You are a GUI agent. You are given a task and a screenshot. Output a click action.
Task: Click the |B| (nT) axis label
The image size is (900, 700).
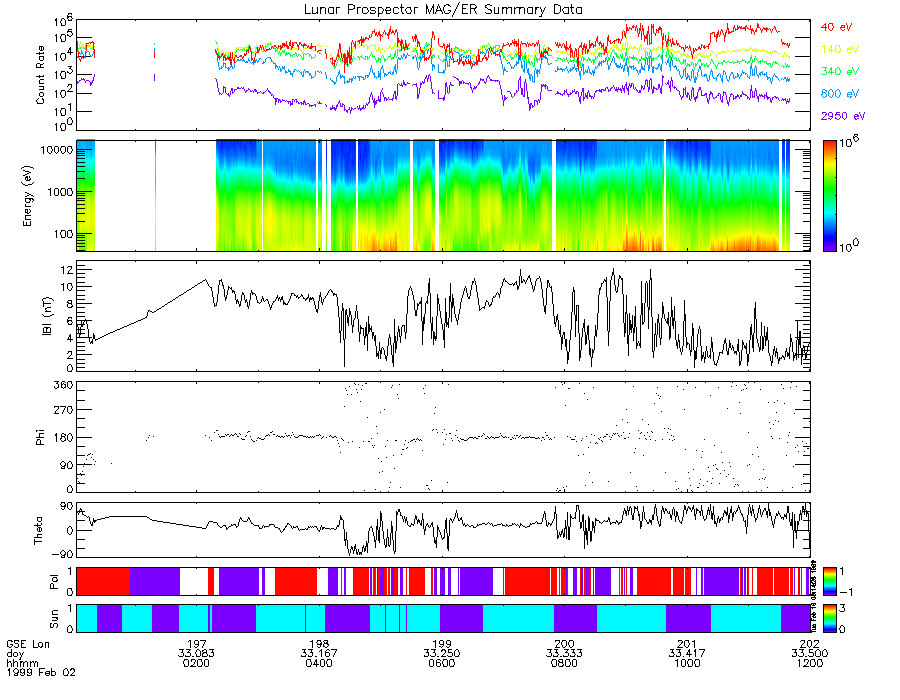(x=46, y=316)
